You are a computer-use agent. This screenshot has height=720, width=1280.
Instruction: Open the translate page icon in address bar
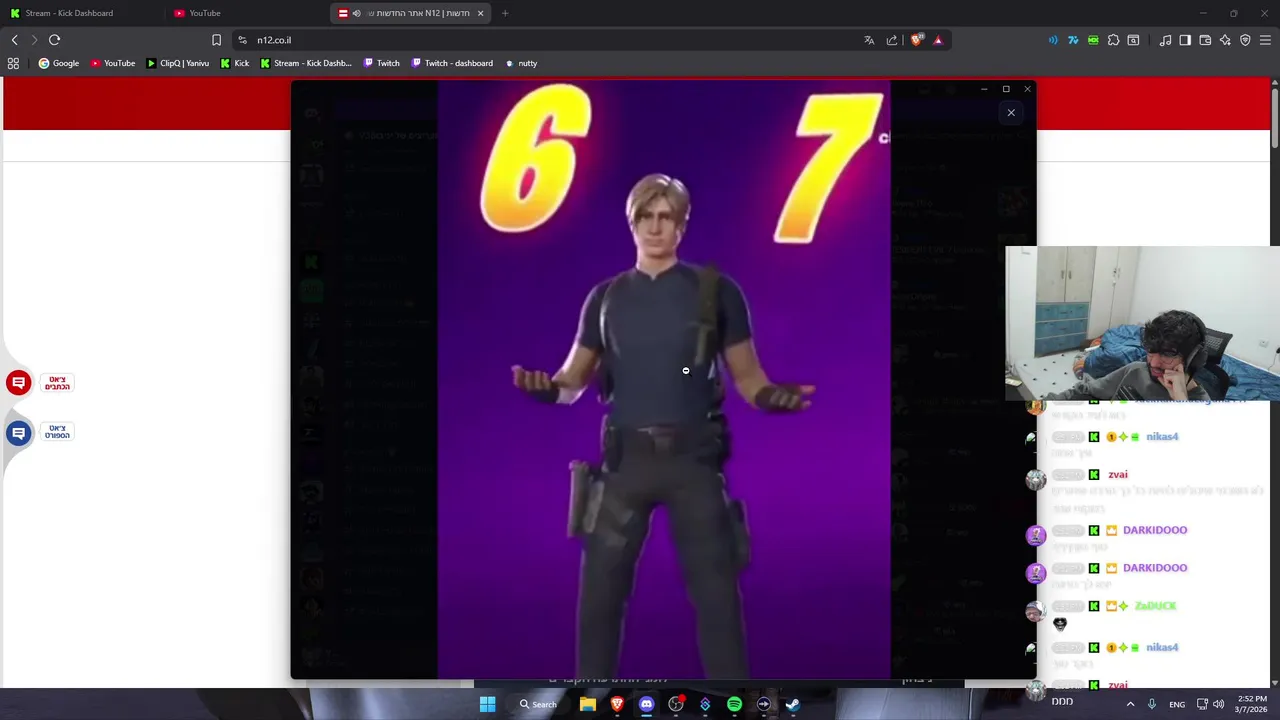click(x=869, y=40)
